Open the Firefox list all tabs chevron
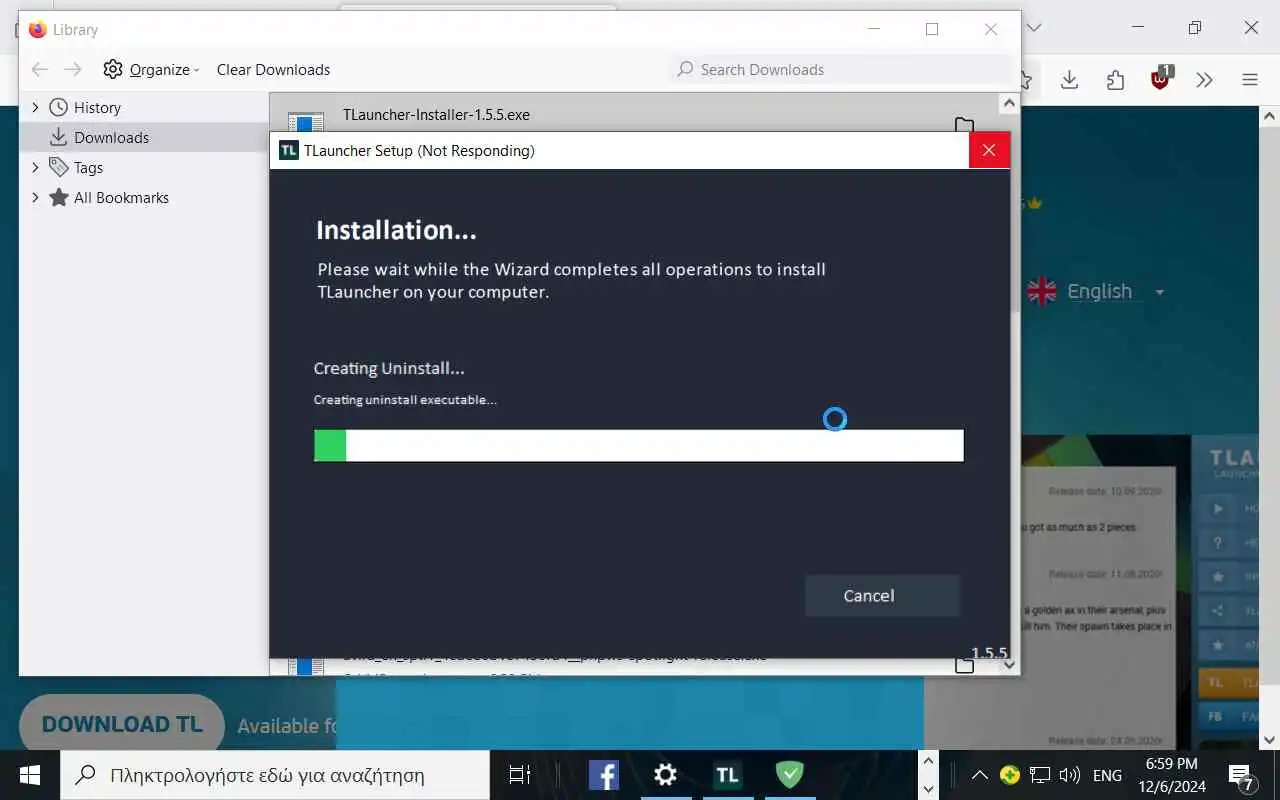 (1035, 28)
